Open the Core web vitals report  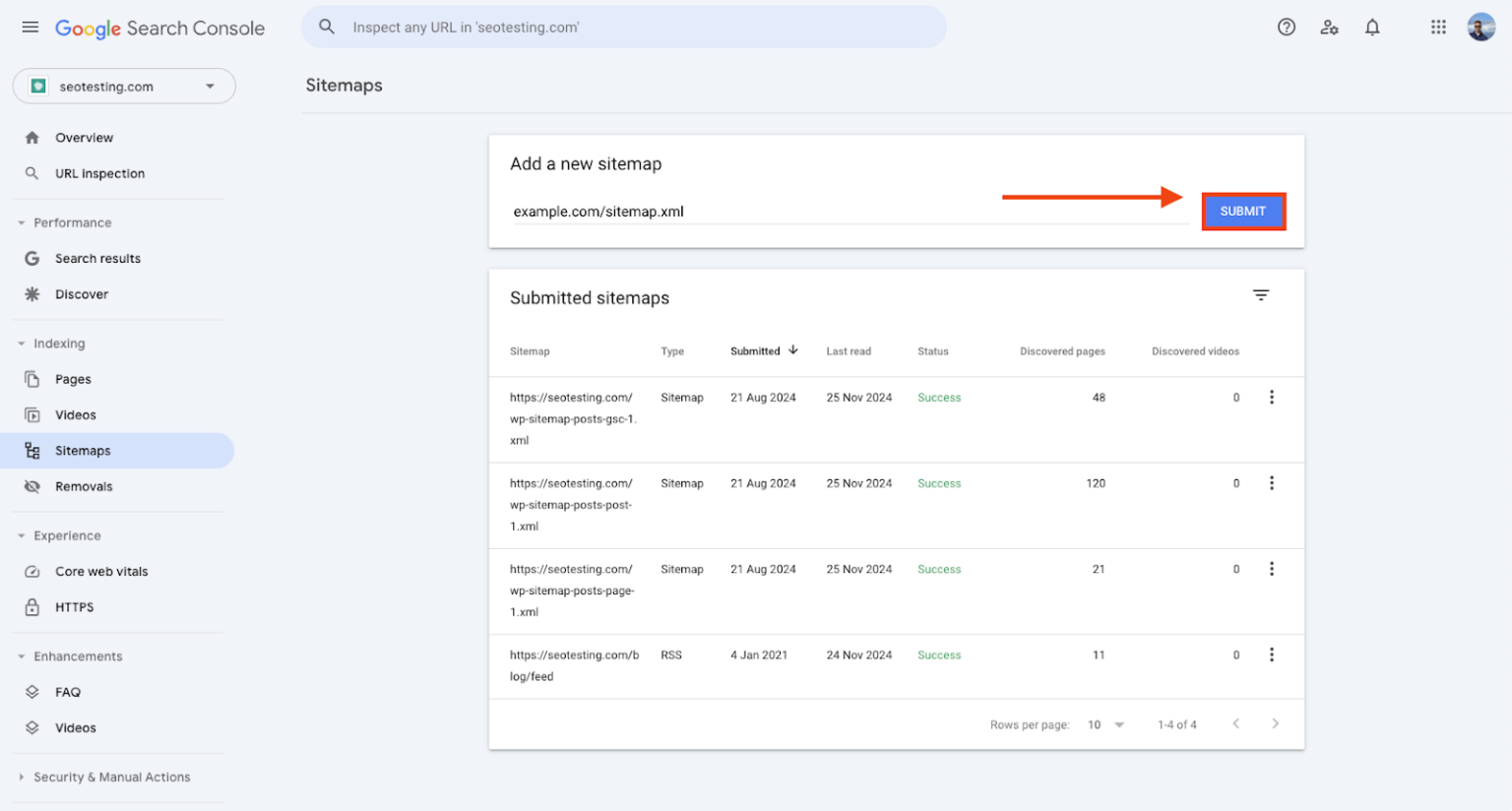[32, 571]
